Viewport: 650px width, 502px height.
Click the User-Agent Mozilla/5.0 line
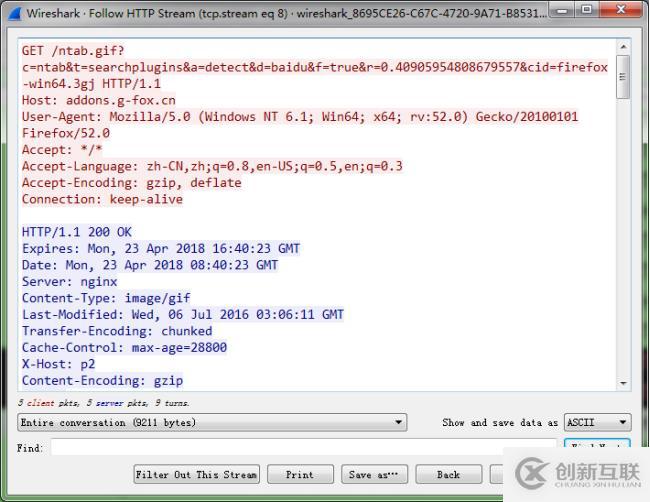click(x=300, y=117)
